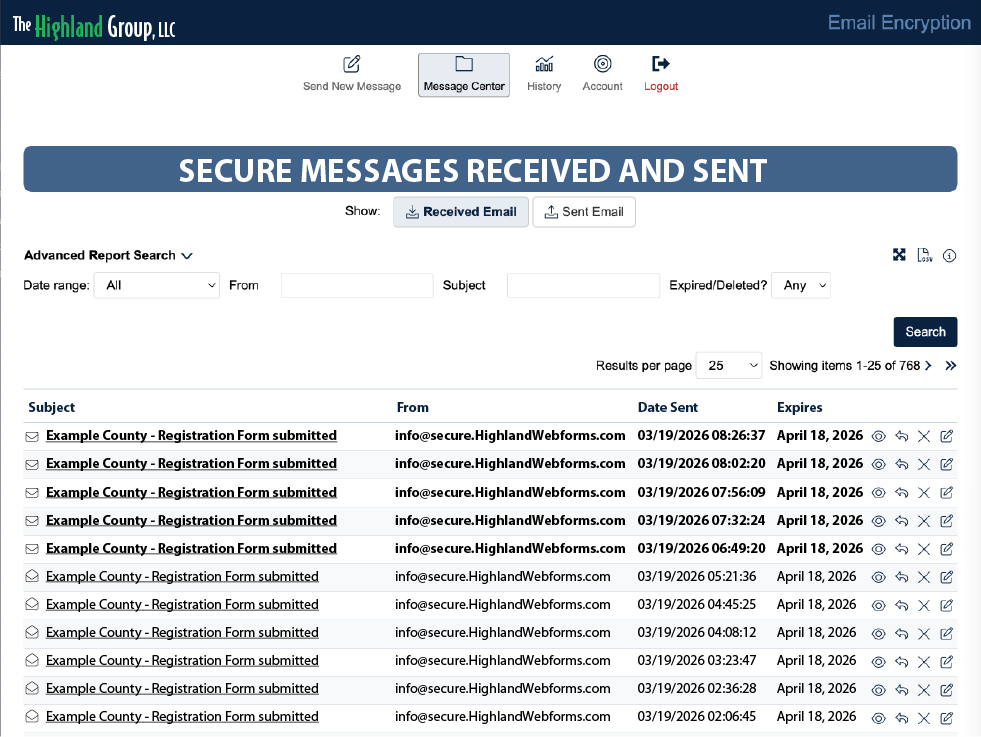The image size is (981, 737).
Task: Select the History icon
Action: (x=544, y=72)
